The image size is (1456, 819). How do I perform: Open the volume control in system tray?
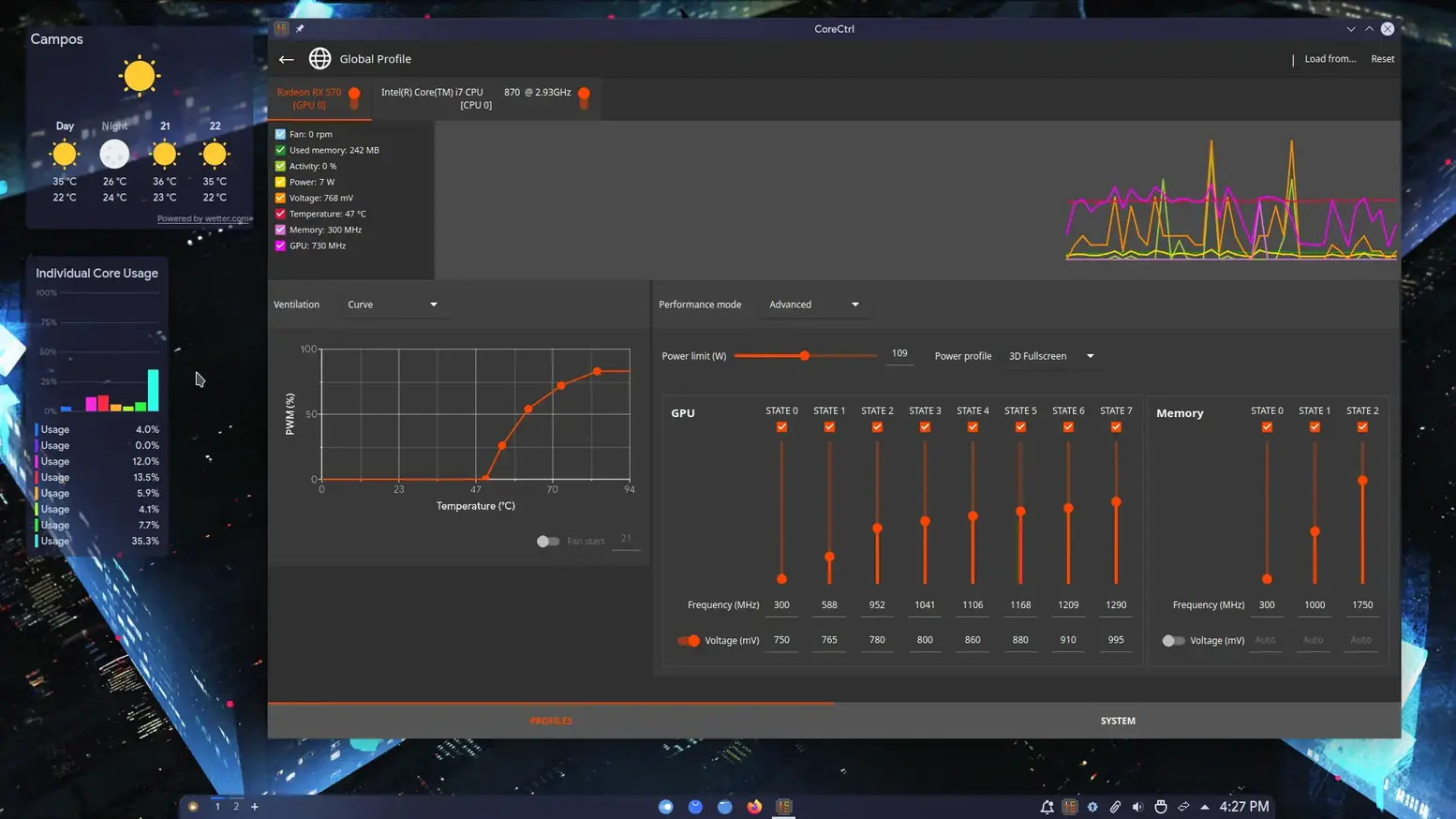coord(1137,806)
